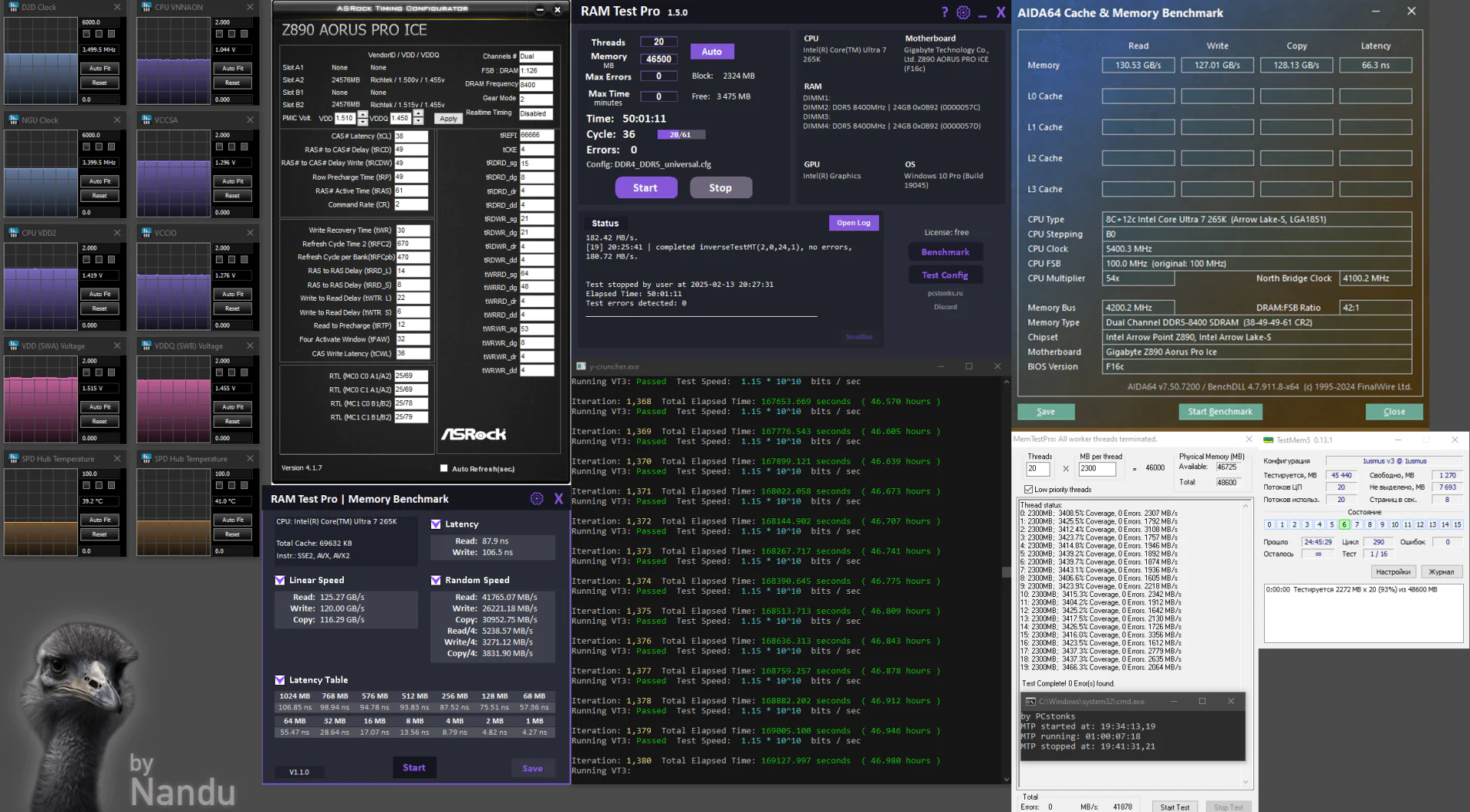Open RAM Test Pro settings gear
The width and height of the screenshot is (1470, 812).
[x=964, y=12]
